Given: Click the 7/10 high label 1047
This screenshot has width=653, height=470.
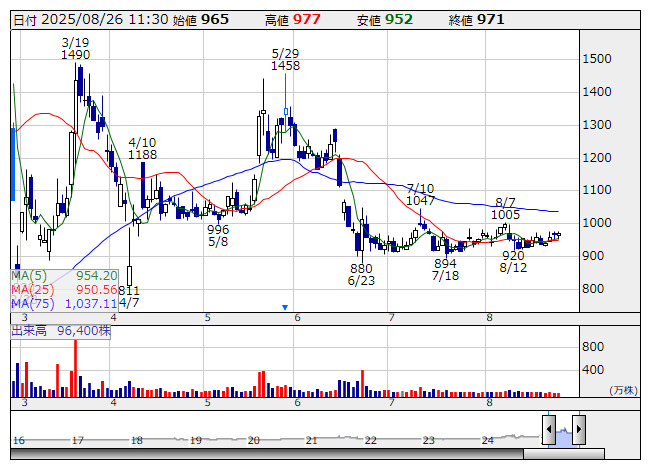Looking at the screenshot, I should [422, 201].
